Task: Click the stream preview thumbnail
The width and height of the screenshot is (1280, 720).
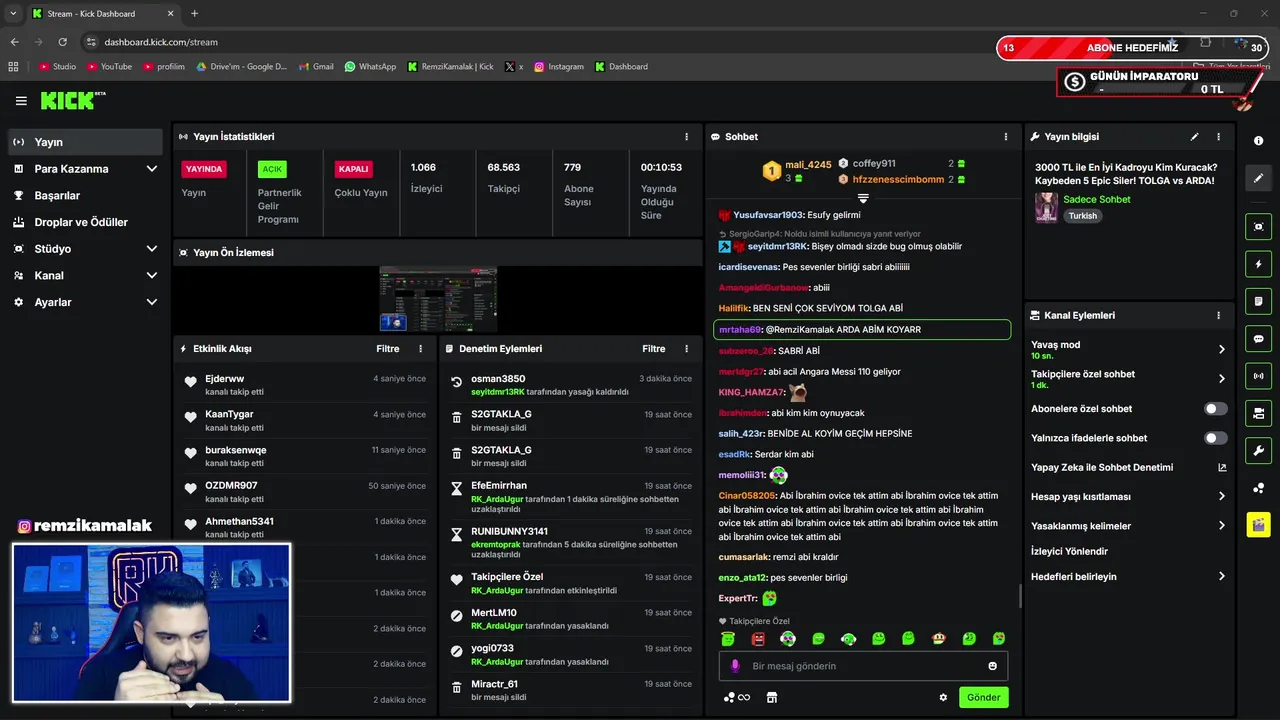Action: (438, 299)
